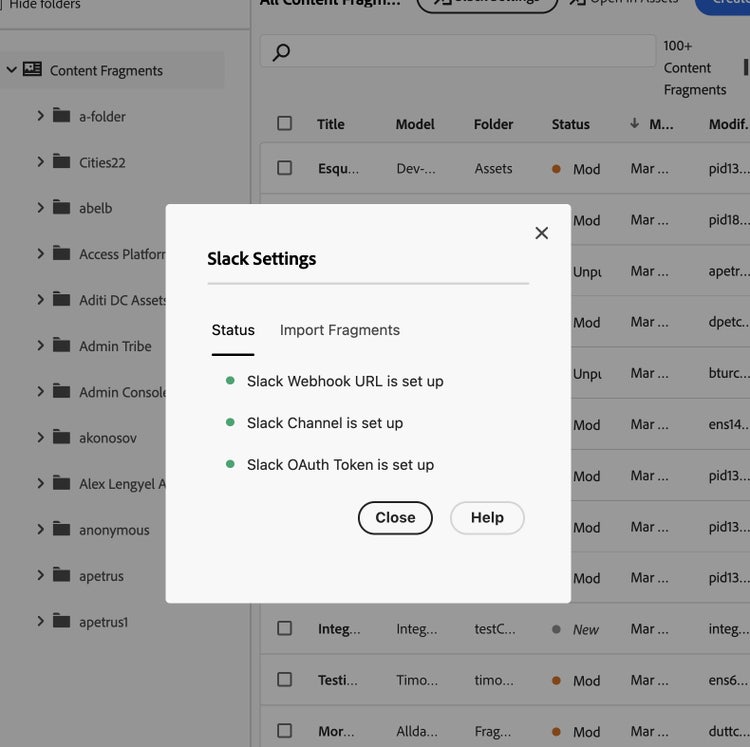Close the Slack Settings dialog with X
This screenshot has width=750, height=747.
pos(541,233)
